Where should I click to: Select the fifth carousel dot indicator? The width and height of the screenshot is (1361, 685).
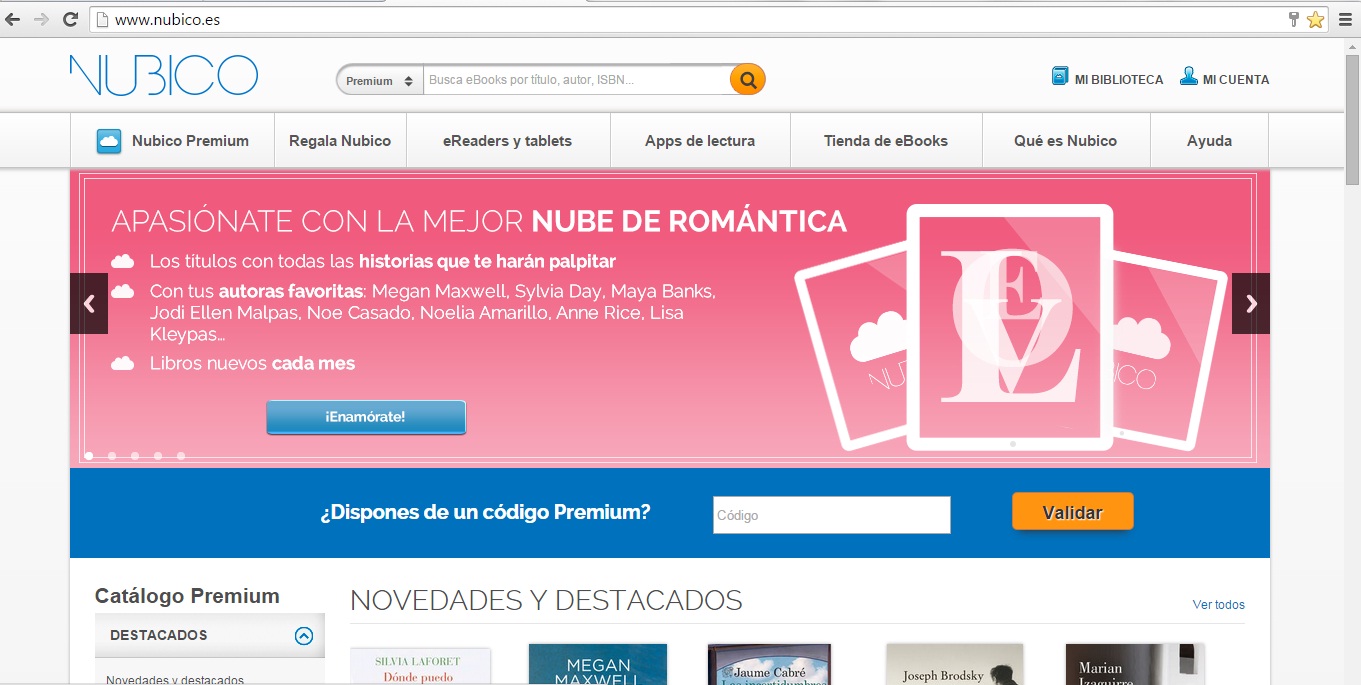click(181, 456)
